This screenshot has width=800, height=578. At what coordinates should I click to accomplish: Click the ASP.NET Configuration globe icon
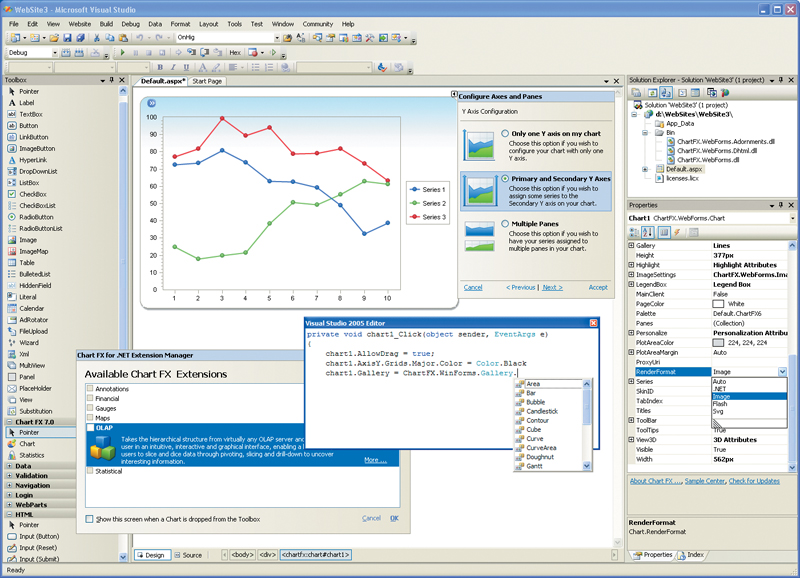(725, 93)
